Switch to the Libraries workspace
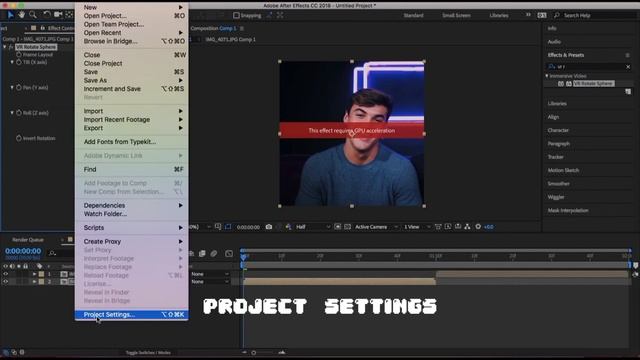Viewport: 640px width, 360px height. click(499, 16)
